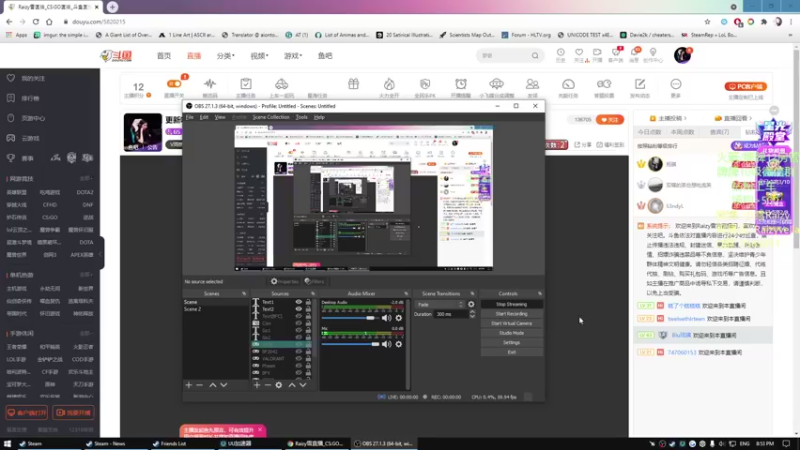
Task: Click the gift box icon in the Douyu streamer toolbar
Action: [x=353, y=84]
